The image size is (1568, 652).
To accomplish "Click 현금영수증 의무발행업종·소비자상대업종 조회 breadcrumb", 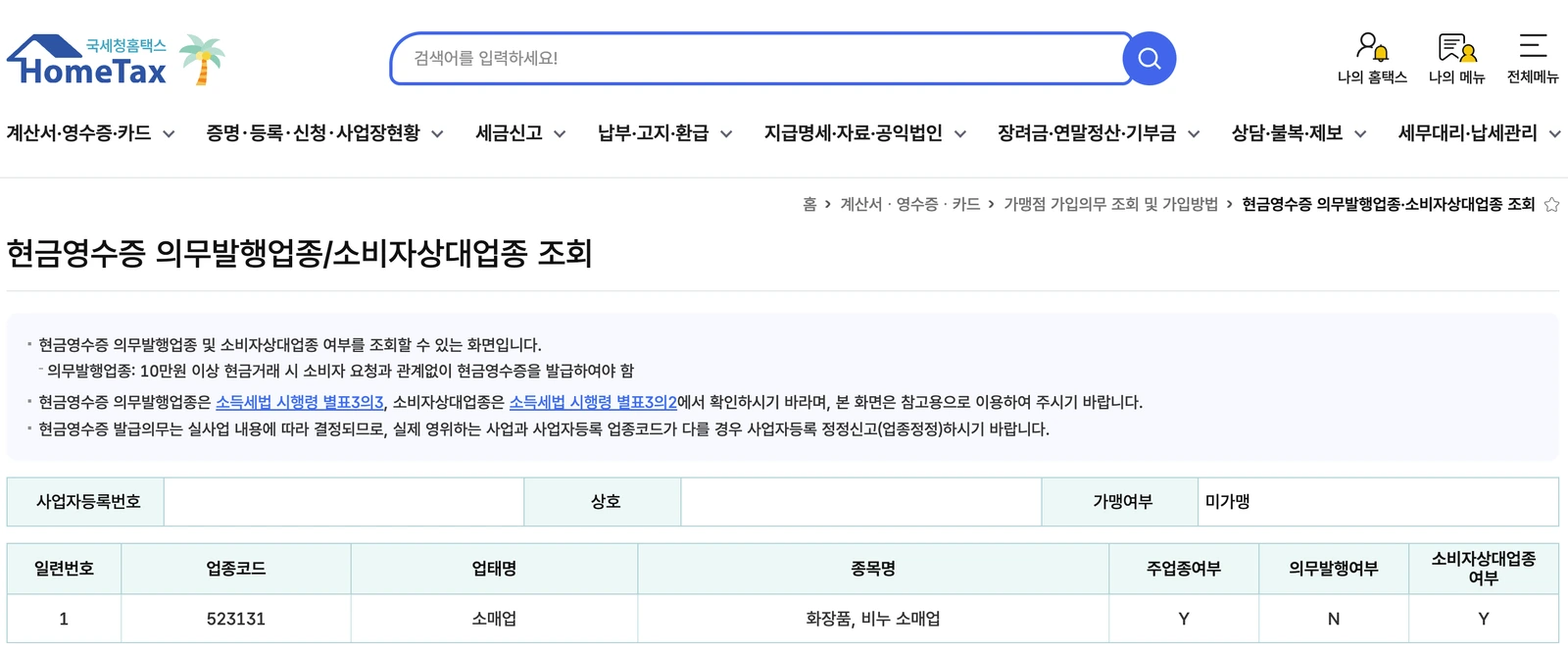I will (1388, 204).
